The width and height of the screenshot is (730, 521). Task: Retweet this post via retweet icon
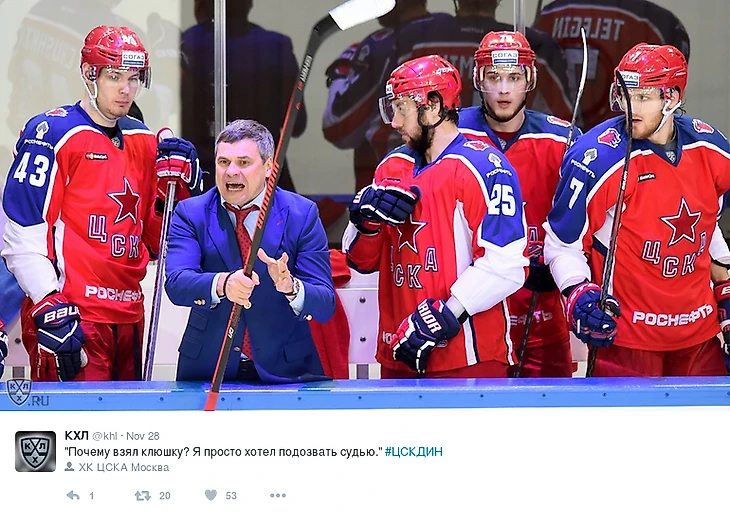coord(142,495)
